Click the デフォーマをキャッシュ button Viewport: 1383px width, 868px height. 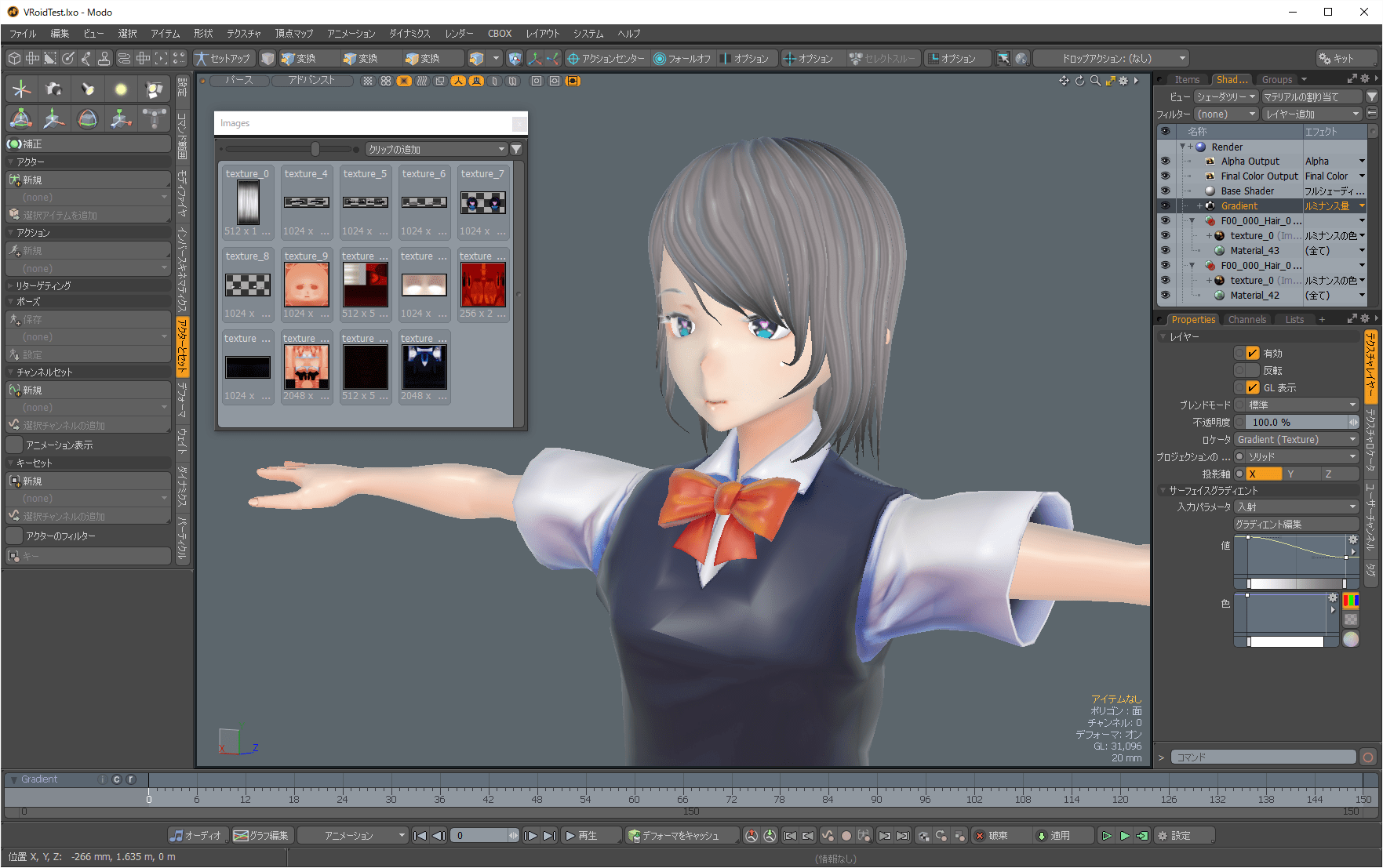(682, 836)
